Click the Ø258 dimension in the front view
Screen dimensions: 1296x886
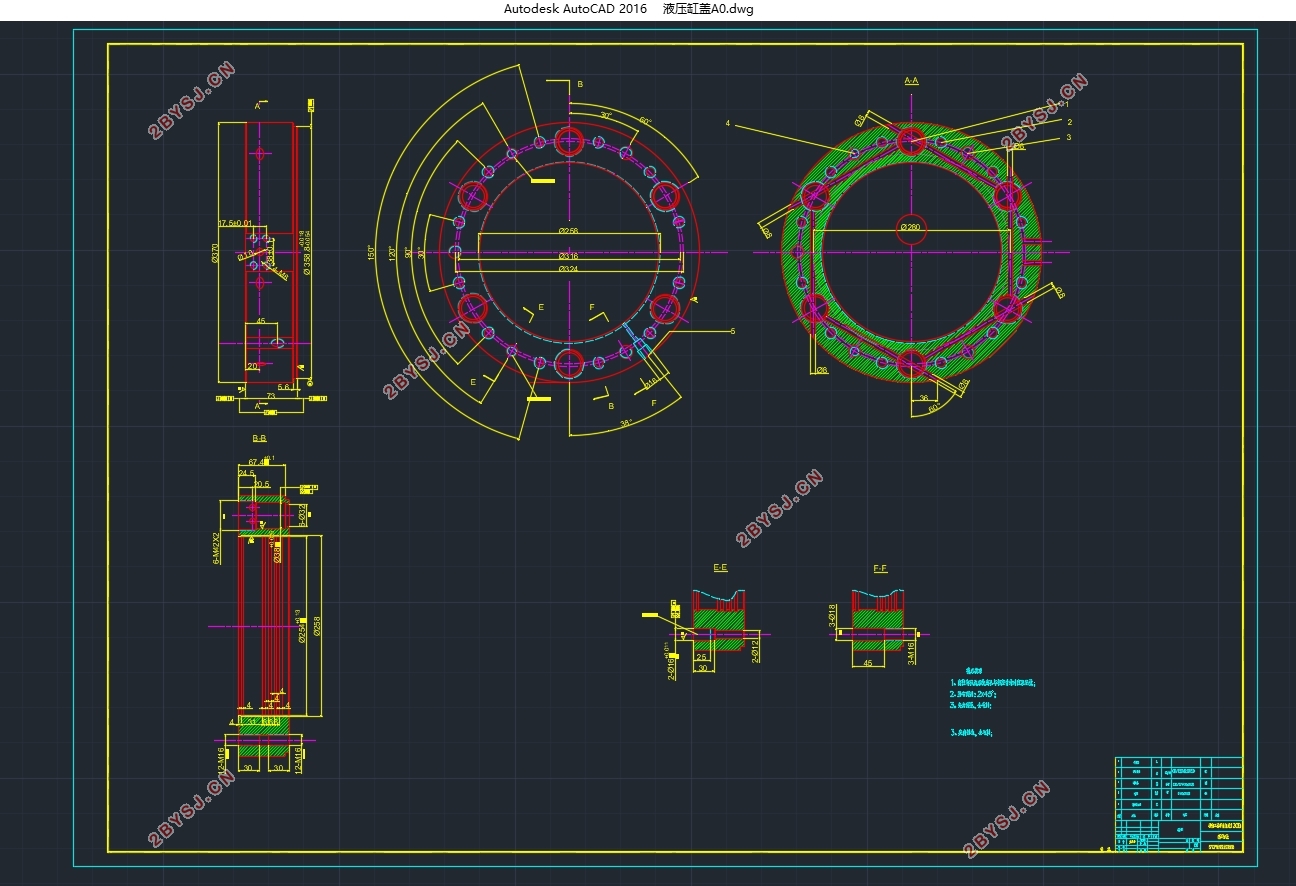tap(568, 231)
